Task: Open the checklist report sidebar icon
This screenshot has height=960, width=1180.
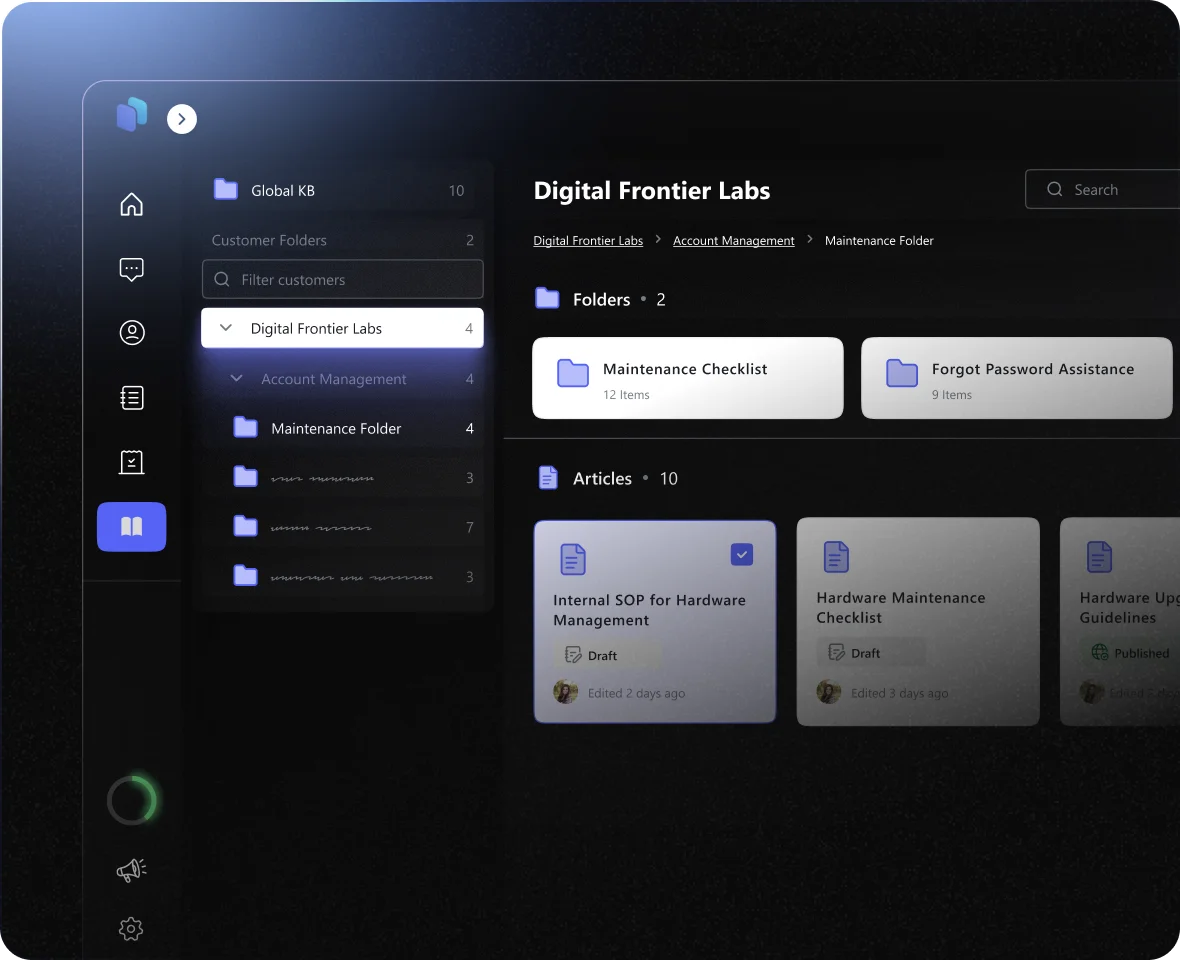Action: click(x=131, y=462)
